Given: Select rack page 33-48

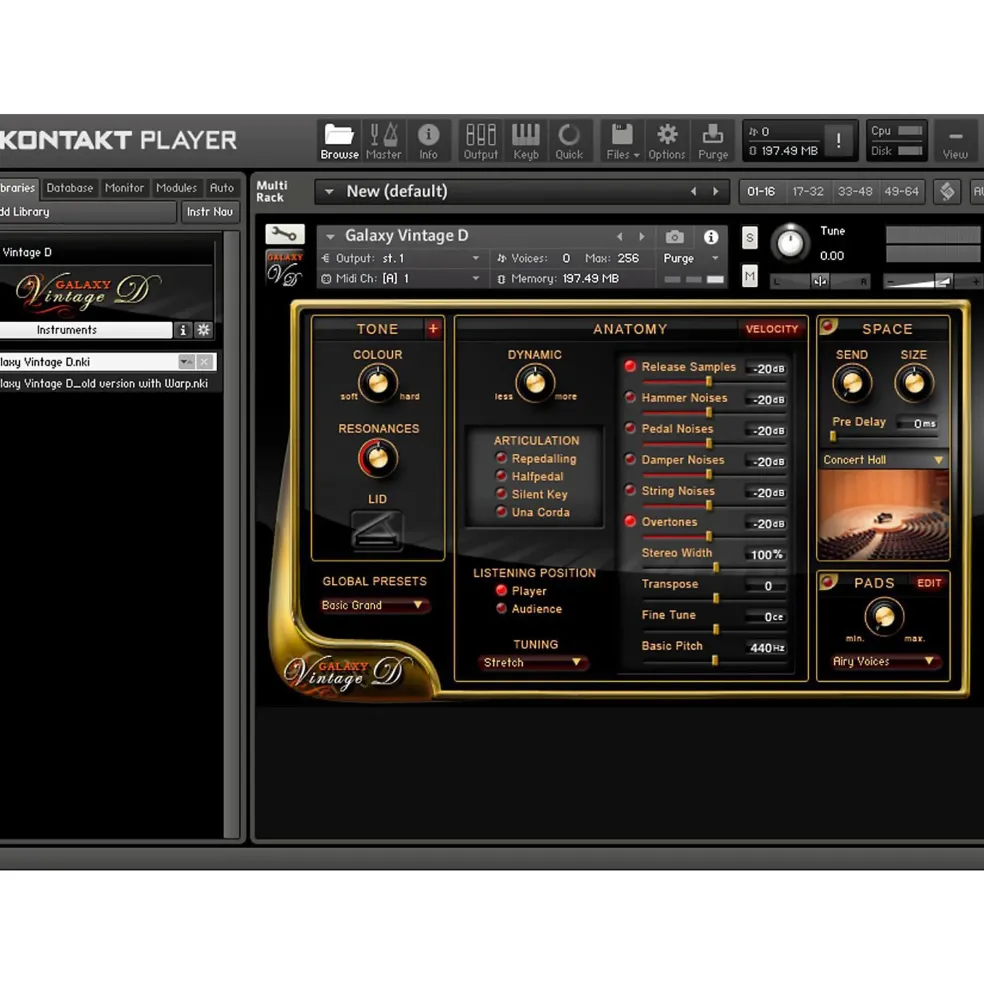Looking at the screenshot, I should pyautogui.click(x=855, y=191).
